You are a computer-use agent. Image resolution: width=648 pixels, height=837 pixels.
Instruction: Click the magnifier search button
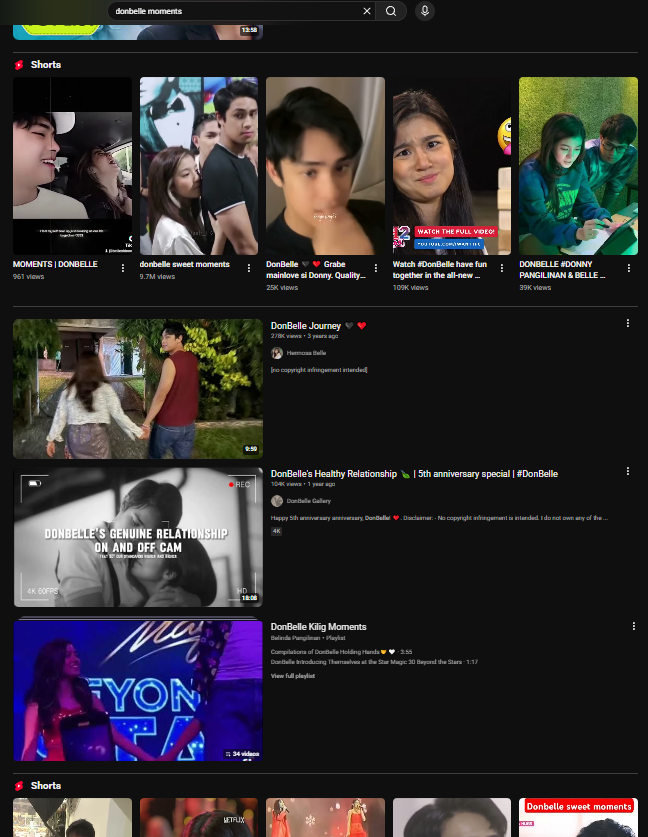(x=391, y=11)
